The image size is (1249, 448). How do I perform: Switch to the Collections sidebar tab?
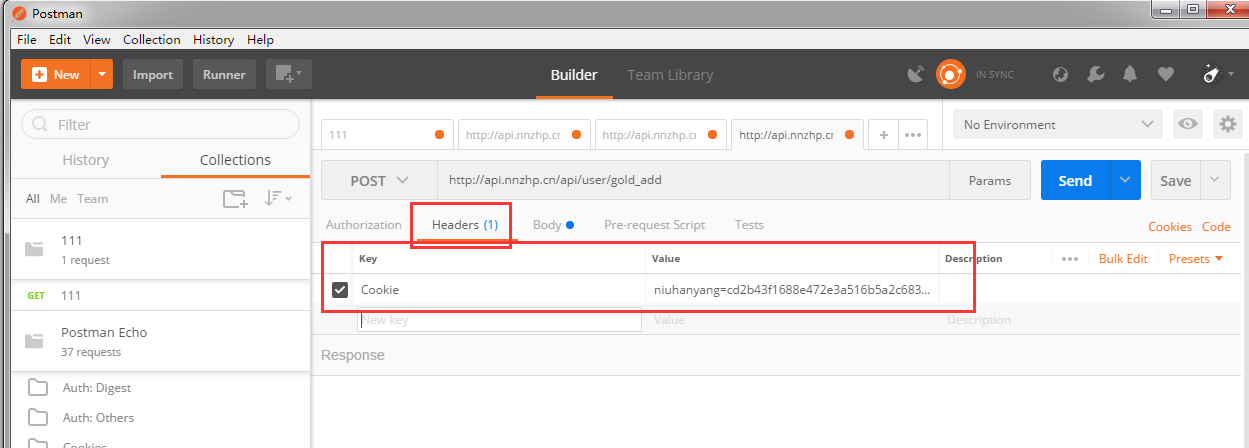(x=235, y=160)
